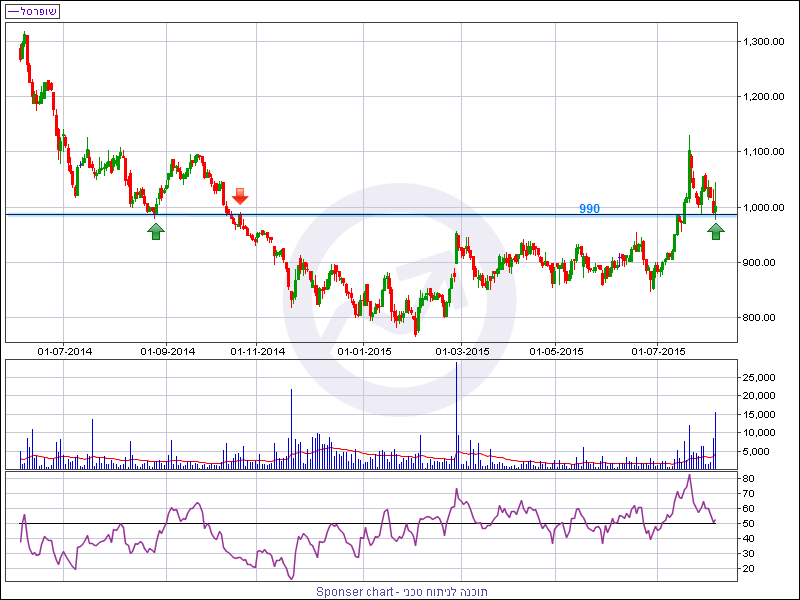Click green up arrow below July 2015 peak
Image resolution: width=800 pixels, height=600 pixels.
[x=716, y=231]
